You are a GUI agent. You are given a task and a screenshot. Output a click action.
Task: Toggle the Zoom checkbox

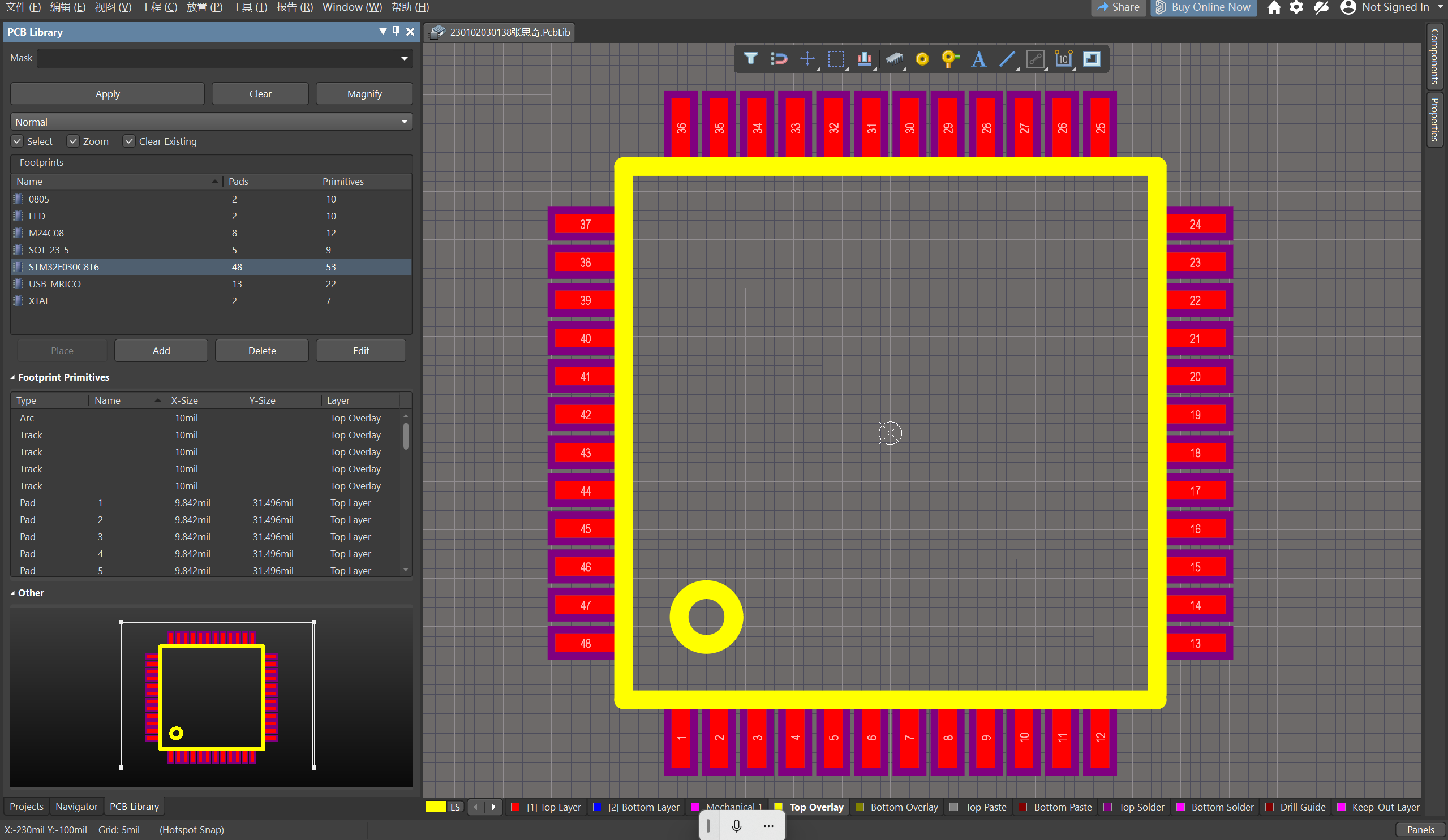73,141
